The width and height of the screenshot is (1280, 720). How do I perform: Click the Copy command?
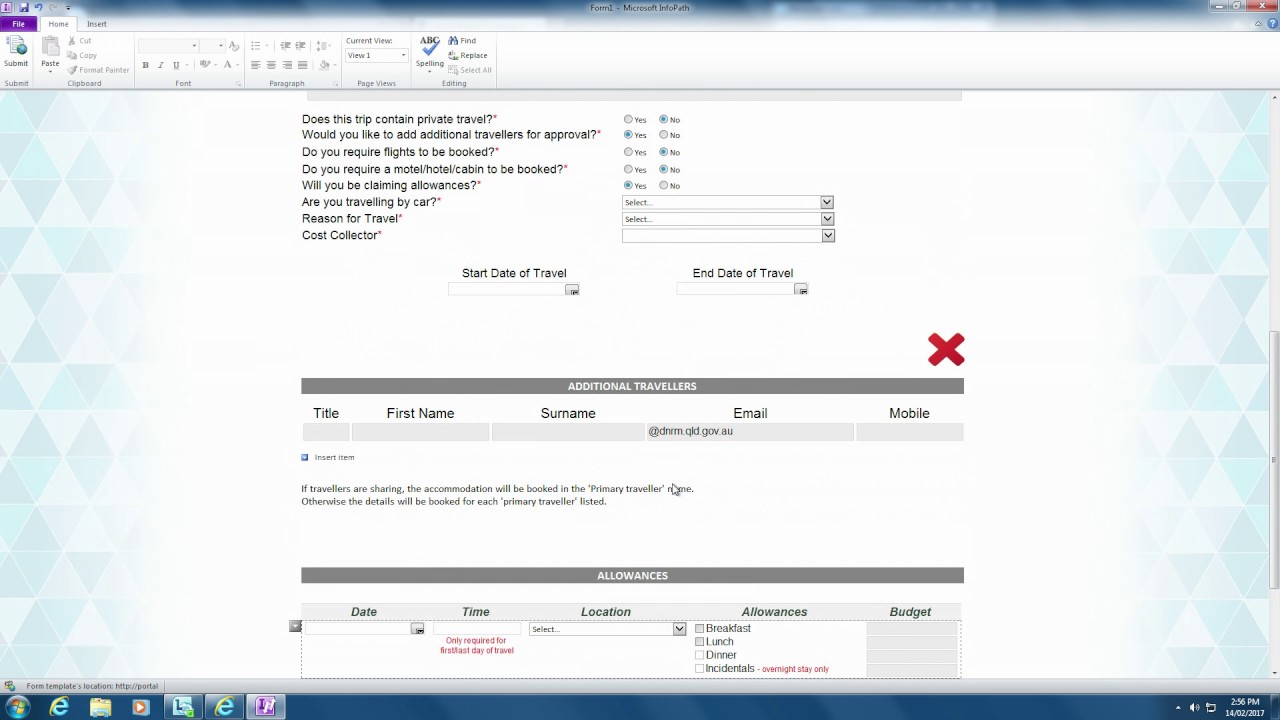82,55
